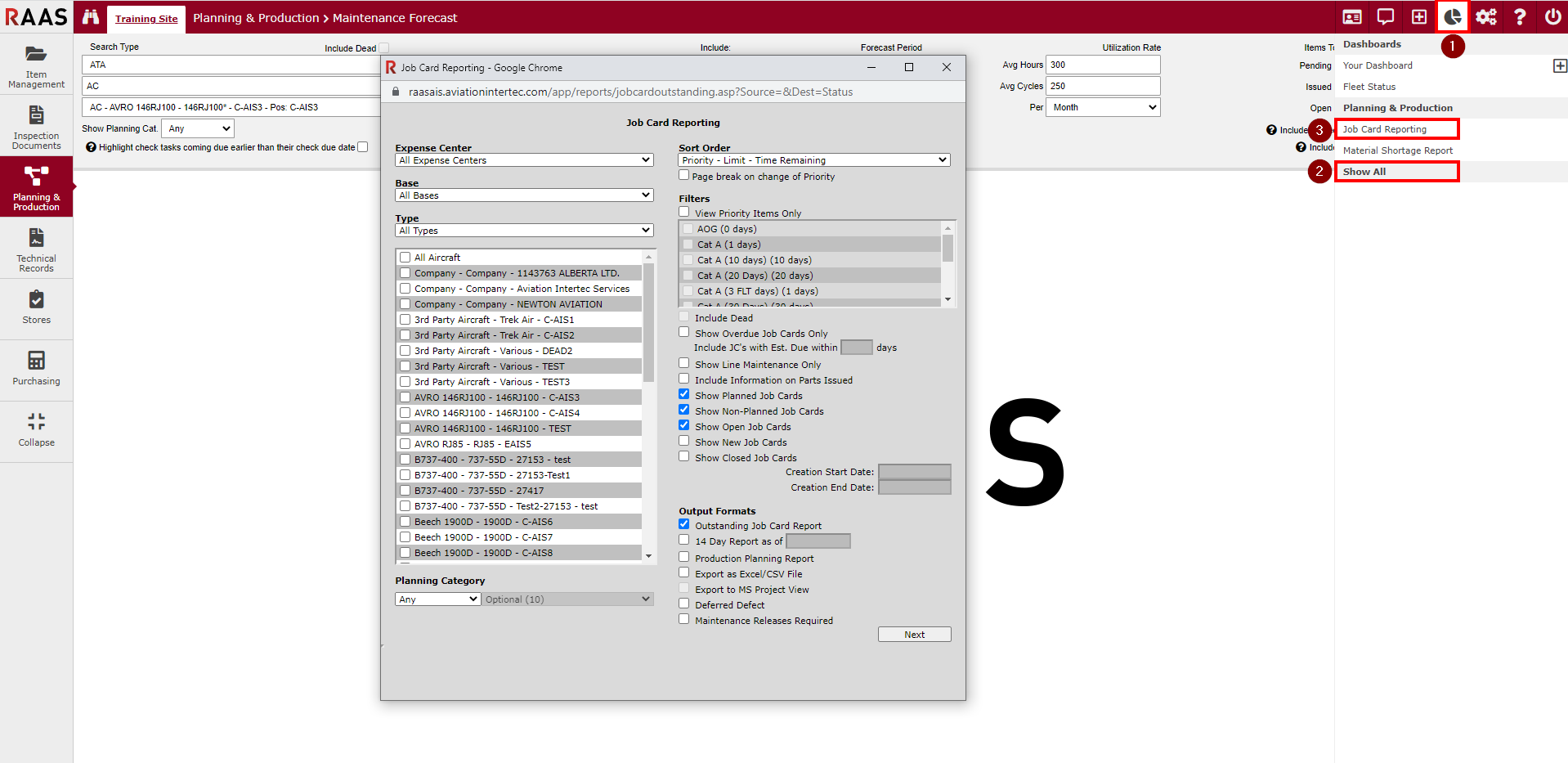Open the Sort Order dropdown
The height and width of the screenshot is (763, 1568).
point(813,160)
